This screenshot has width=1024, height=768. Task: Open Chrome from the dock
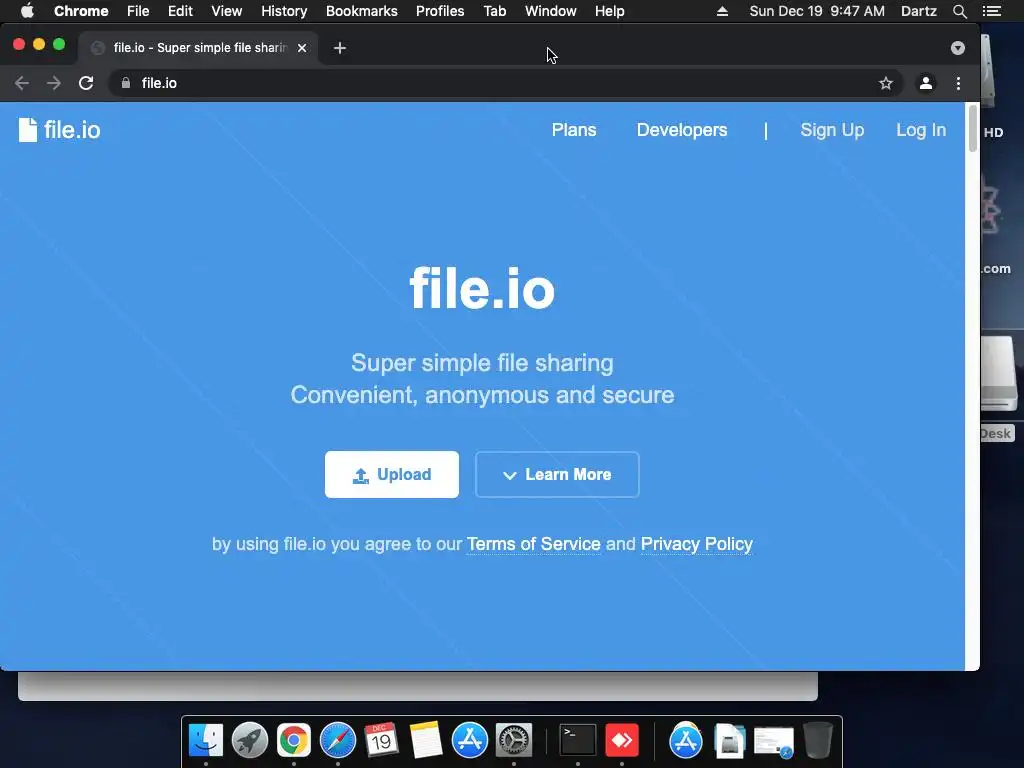tap(294, 740)
